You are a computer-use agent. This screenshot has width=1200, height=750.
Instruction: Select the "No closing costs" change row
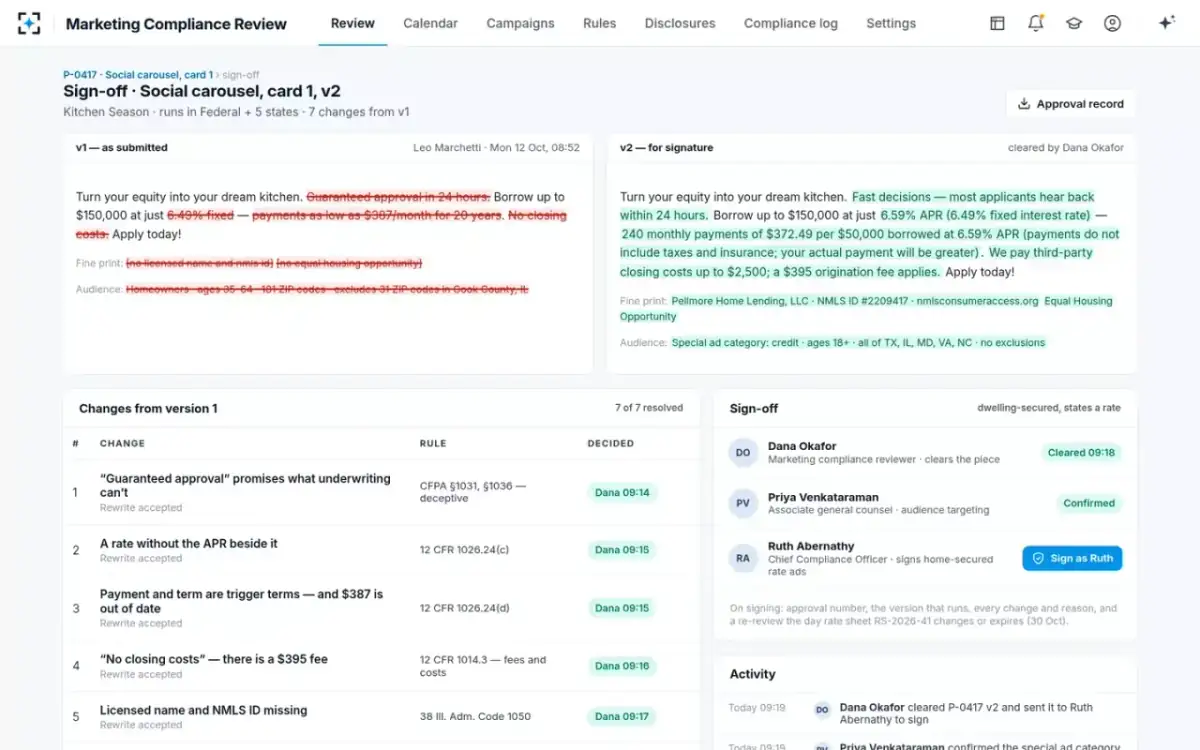point(381,665)
